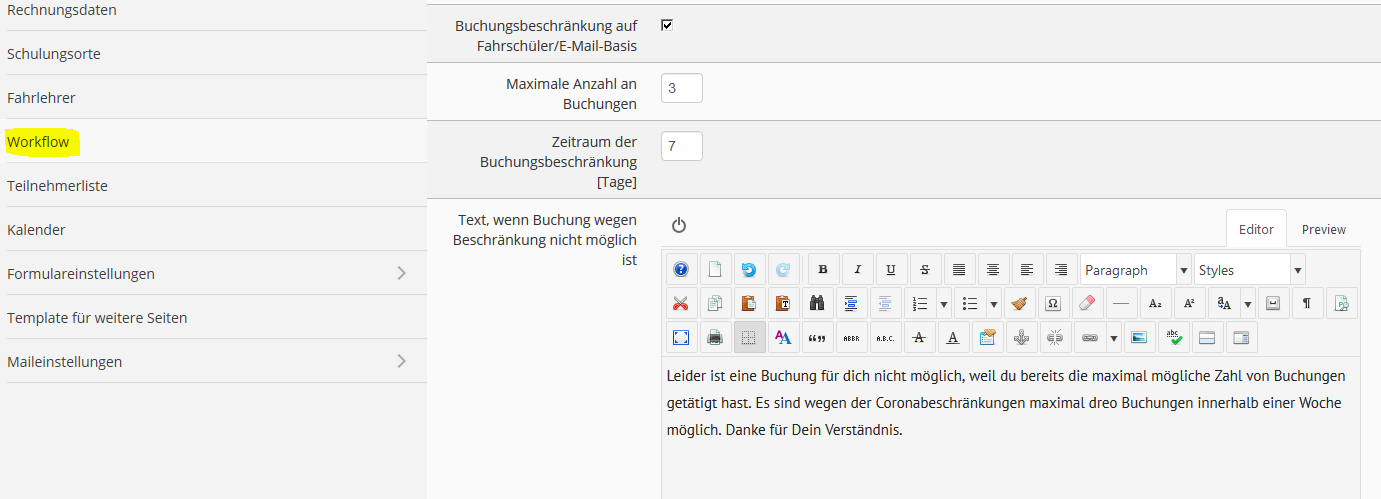
Task: Open Find with the binoculars icon
Action: tap(817, 304)
